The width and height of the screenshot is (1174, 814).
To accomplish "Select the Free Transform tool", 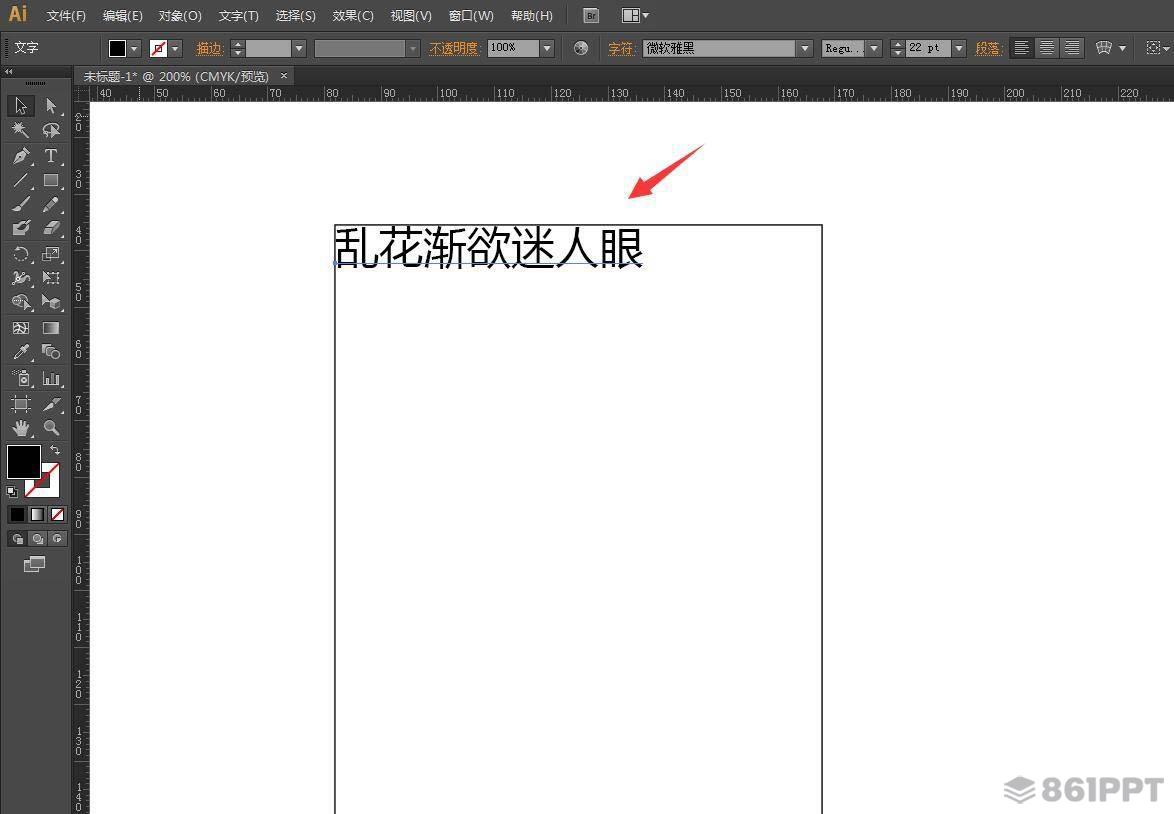I will (51, 278).
